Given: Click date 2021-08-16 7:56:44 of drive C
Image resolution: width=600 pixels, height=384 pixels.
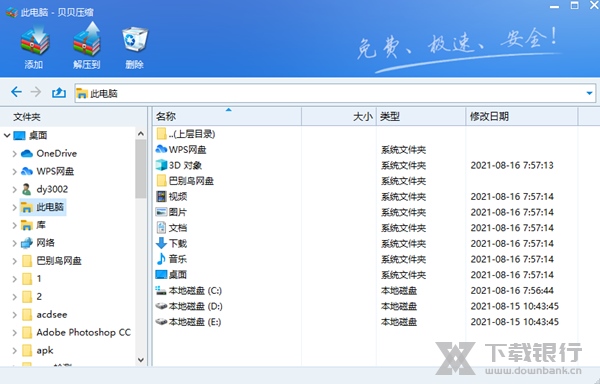Looking at the screenshot, I should (x=512, y=291).
